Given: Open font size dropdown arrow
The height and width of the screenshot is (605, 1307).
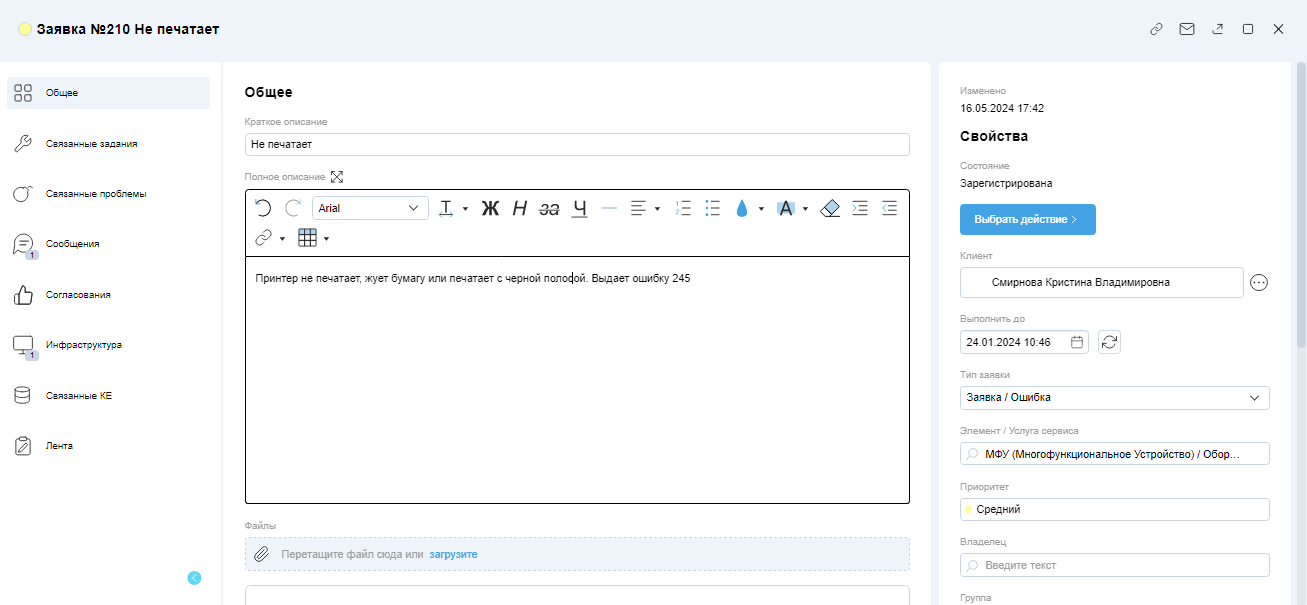Looking at the screenshot, I should [x=465, y=209].
